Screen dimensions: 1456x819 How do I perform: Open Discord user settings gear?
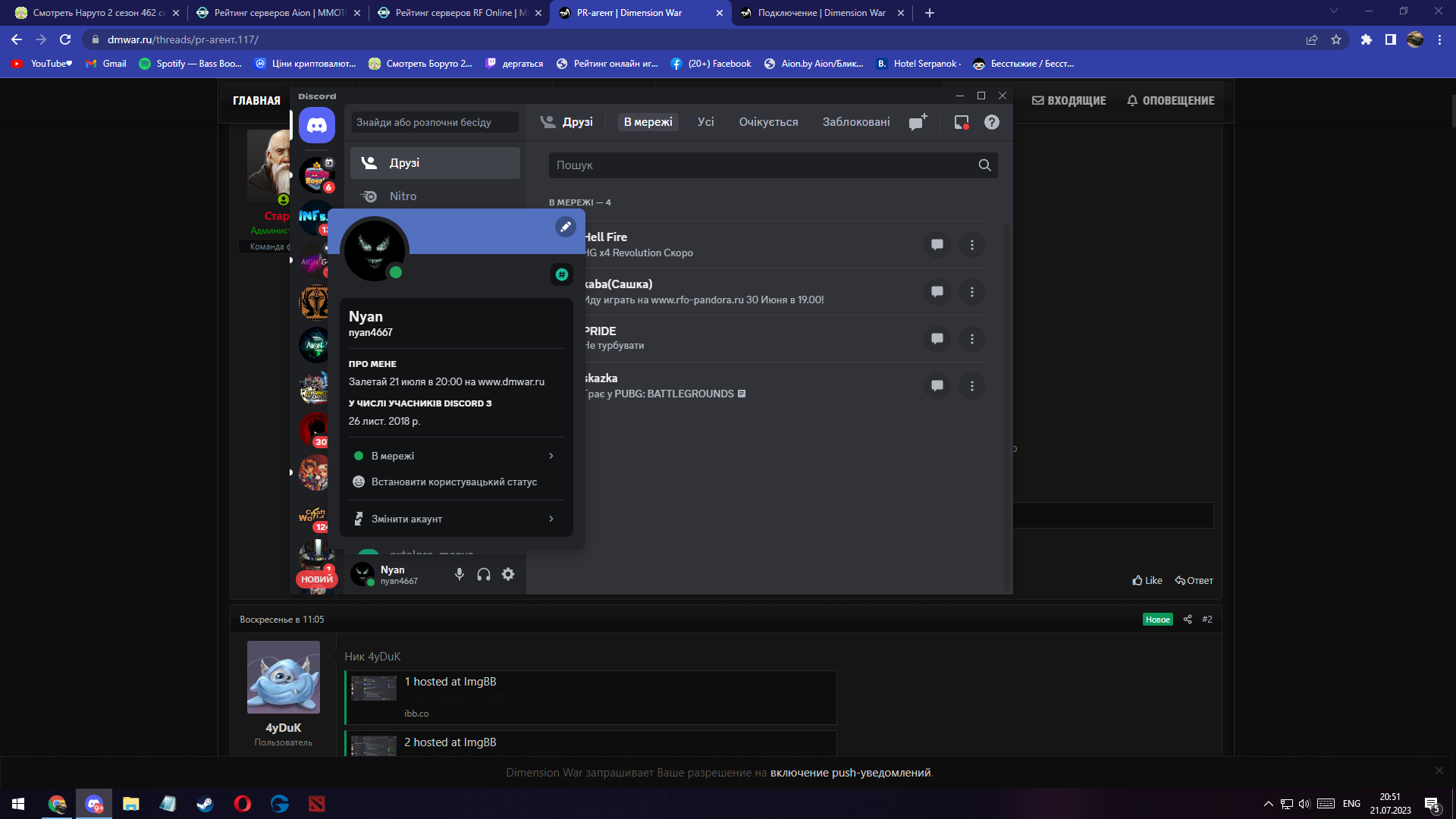click(508, 574)
